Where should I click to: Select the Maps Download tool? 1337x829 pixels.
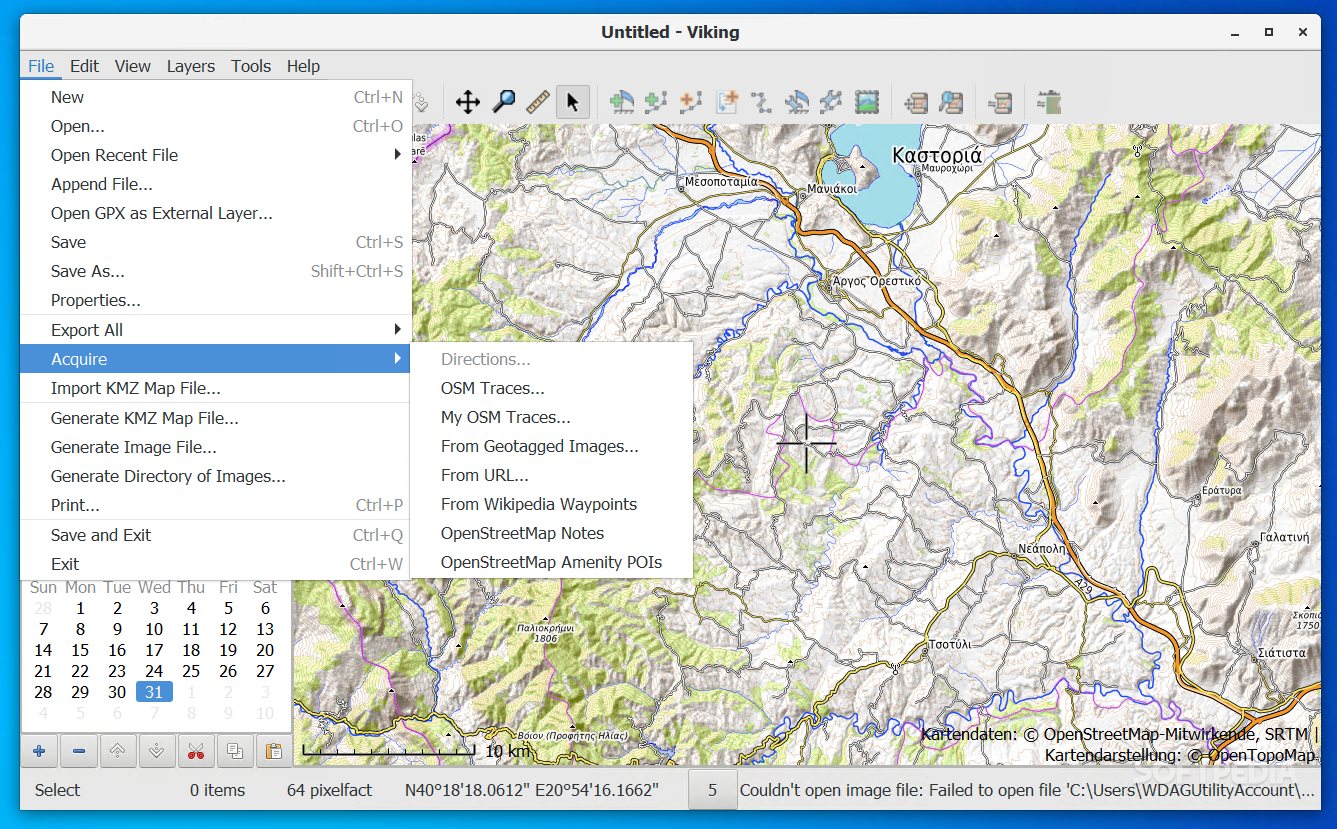point(999,101)
